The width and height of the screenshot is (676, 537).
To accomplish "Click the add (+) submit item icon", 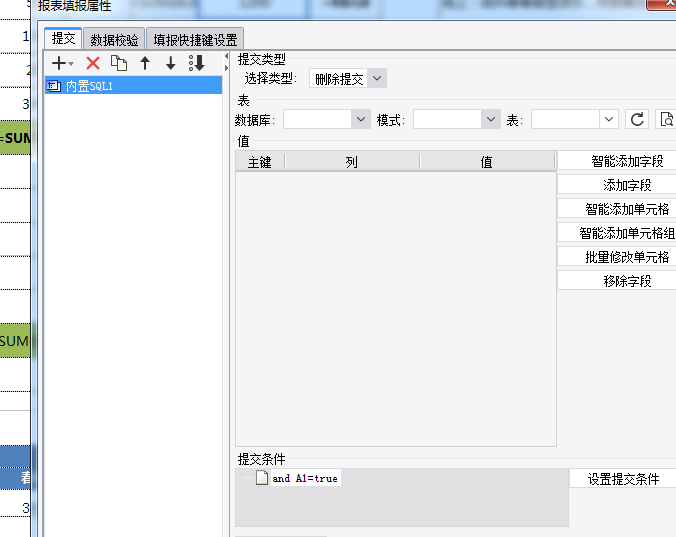I will point(62,63).
